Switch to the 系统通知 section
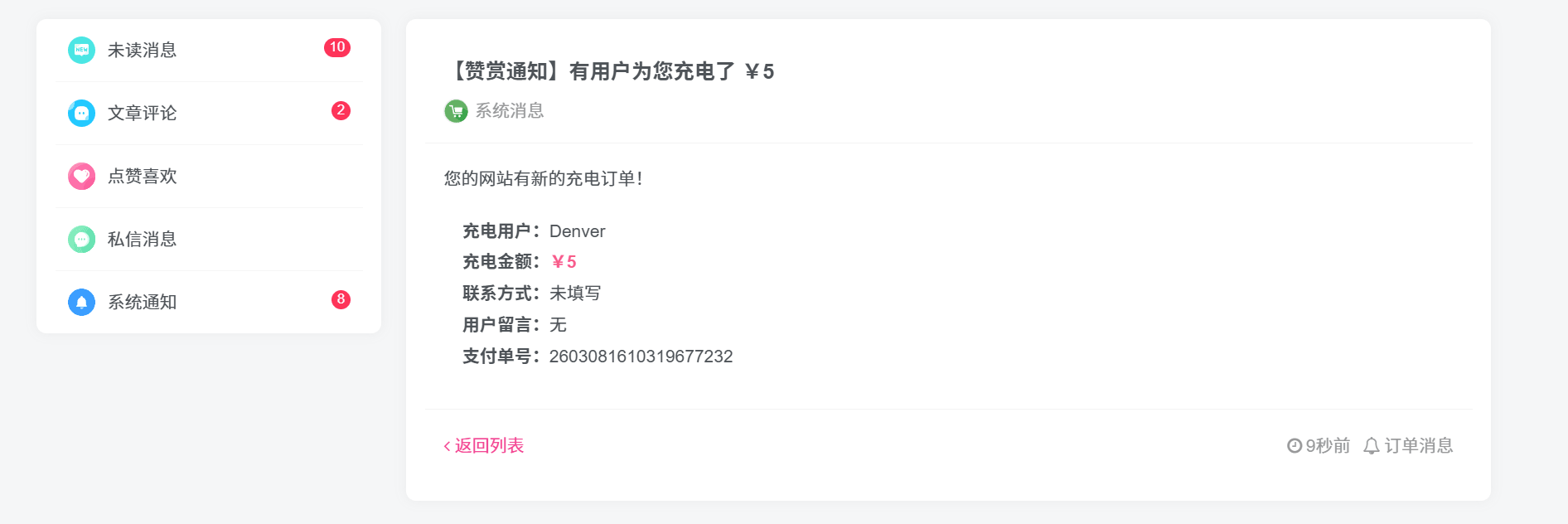Screen dimensions: 1568x524 [141, 302]
